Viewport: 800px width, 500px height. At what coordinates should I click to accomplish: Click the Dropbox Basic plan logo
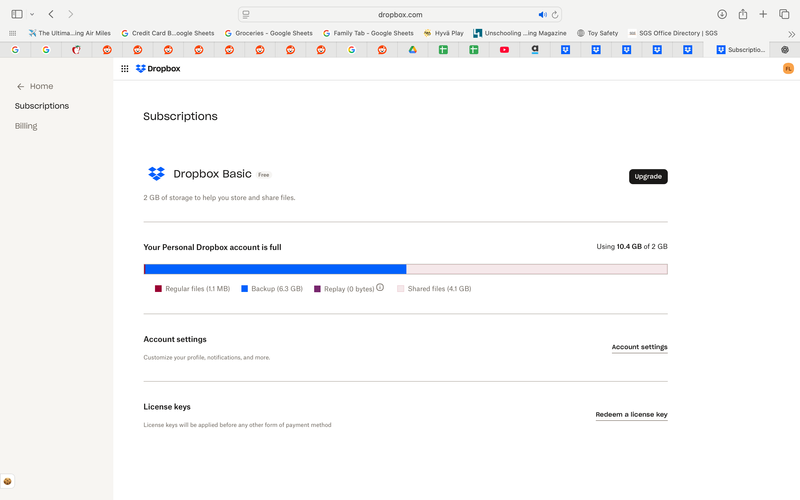pyautogui.click(x=156, y=173)
